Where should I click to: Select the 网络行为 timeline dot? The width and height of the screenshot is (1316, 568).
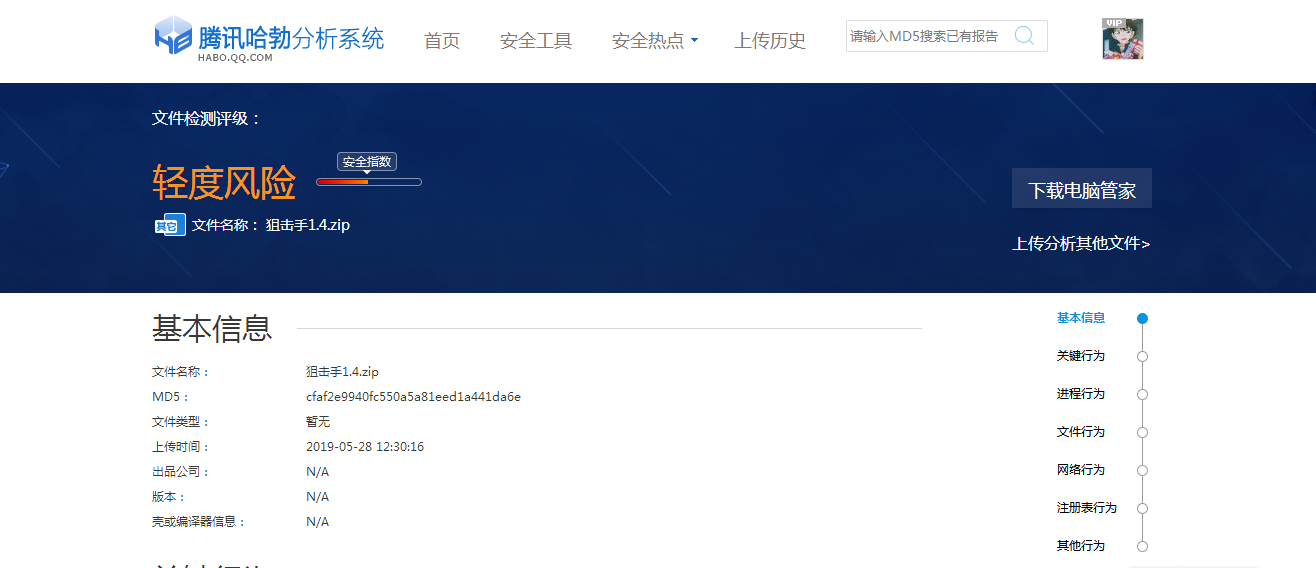coord(1142,470)
